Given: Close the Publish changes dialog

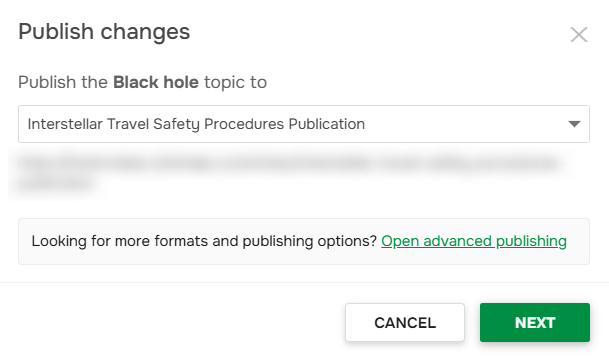Looking at the screenshot, I should pos(579,35).
